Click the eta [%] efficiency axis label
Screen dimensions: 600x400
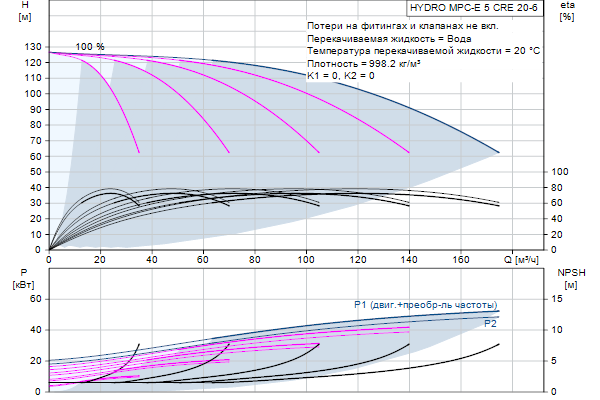567,11
